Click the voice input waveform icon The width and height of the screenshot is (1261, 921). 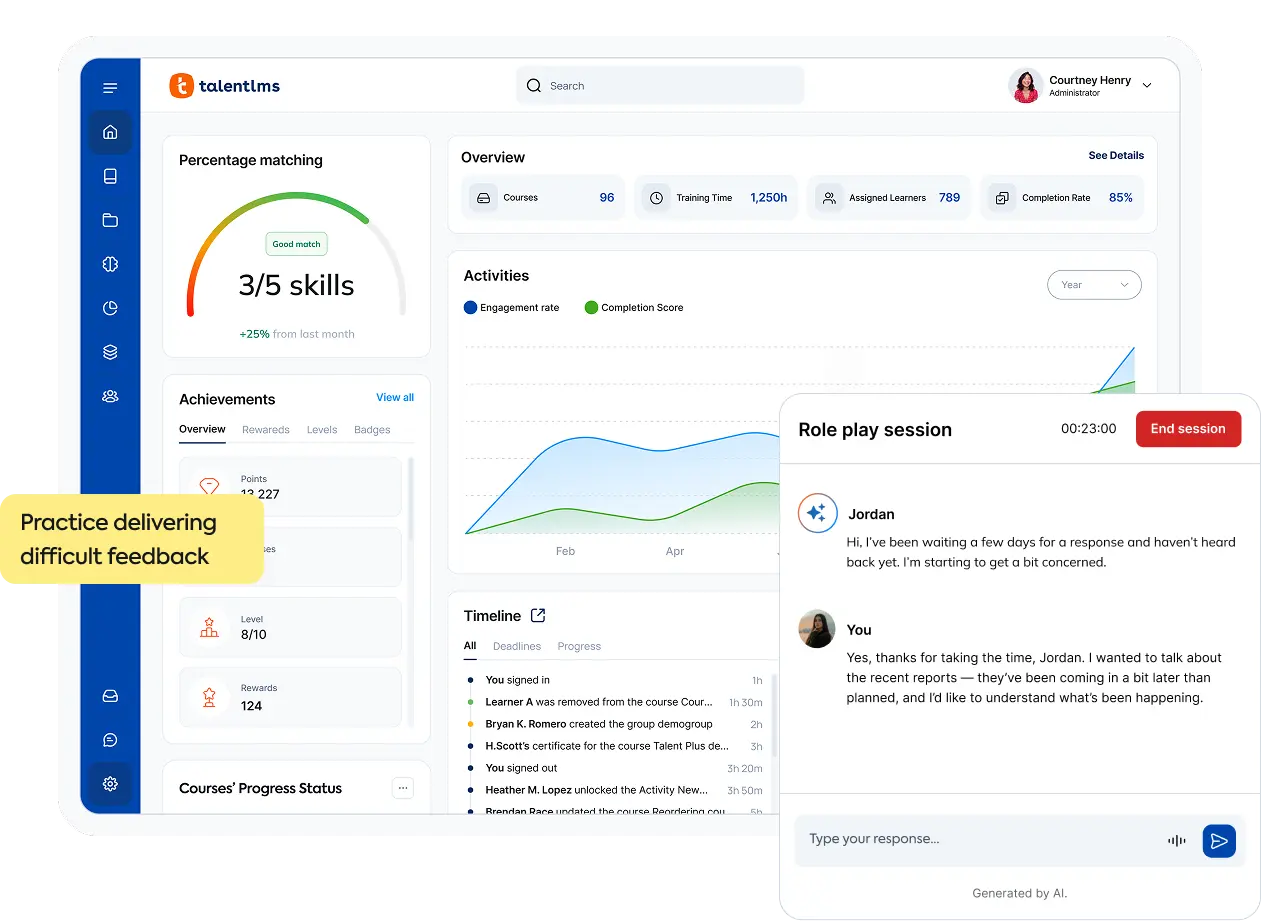(1177, 841)
